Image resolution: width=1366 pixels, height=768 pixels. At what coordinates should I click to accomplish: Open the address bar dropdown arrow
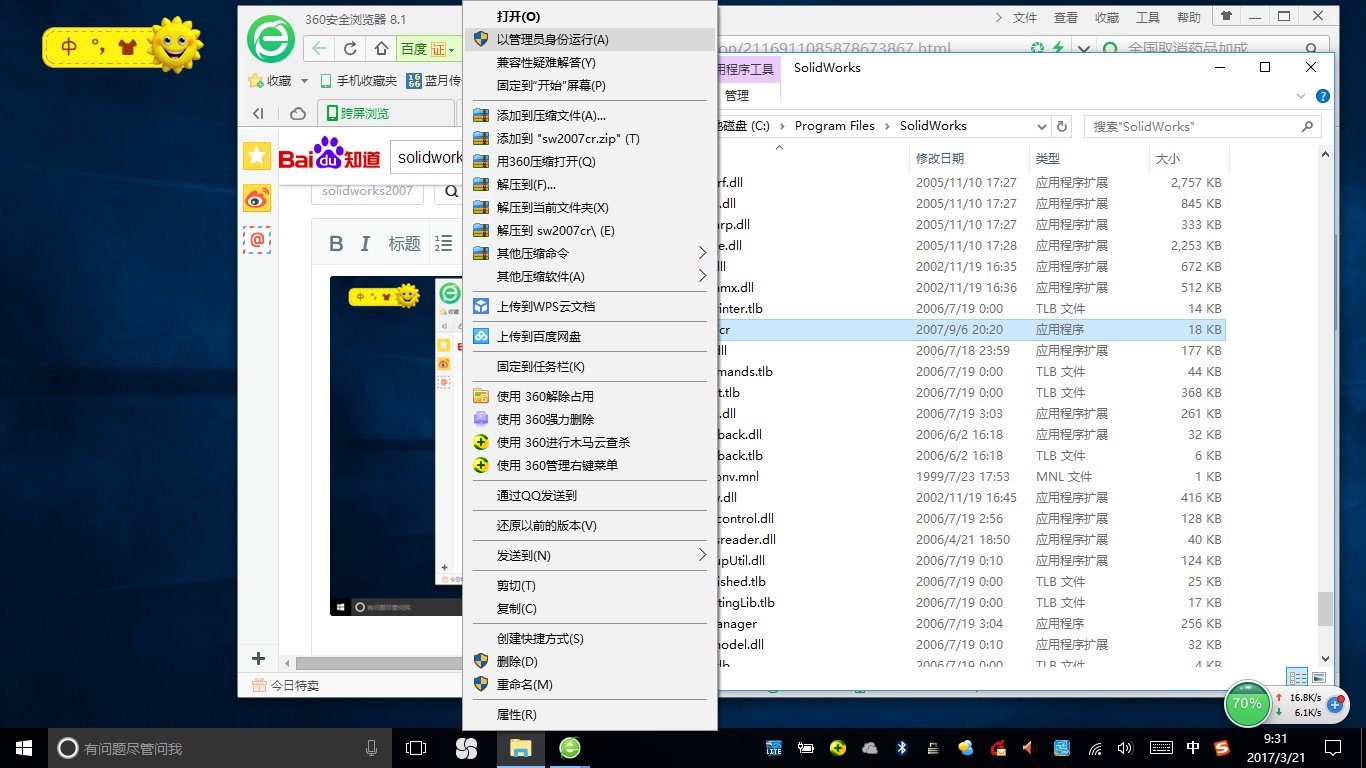coord(1084,47)
